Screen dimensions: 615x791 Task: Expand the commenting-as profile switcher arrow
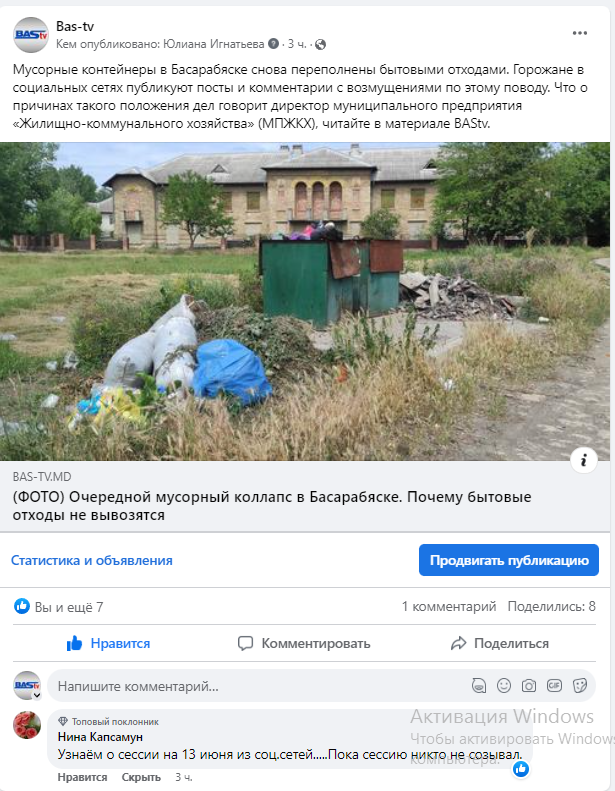pyautogui.click(x=37, y=695)
